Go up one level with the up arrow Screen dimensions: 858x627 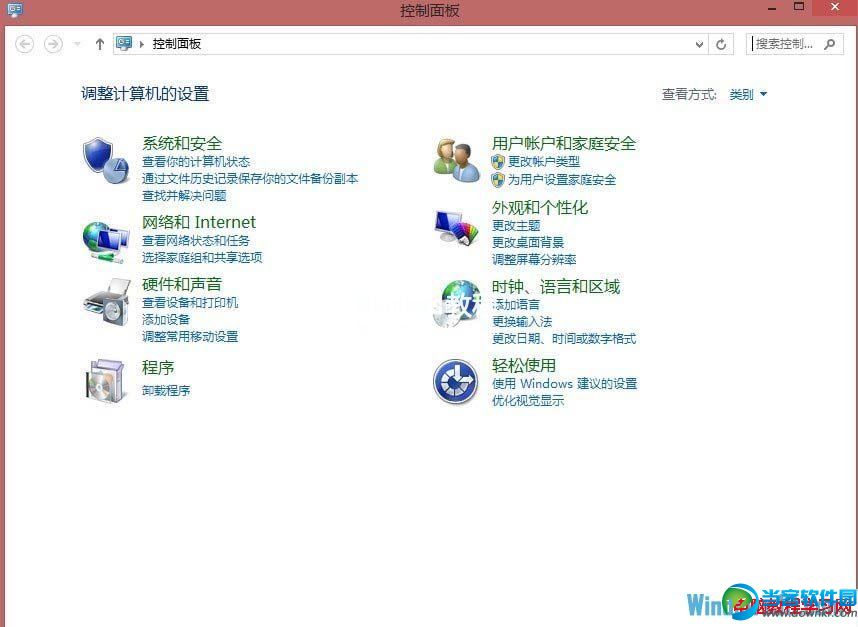[100, 44]
